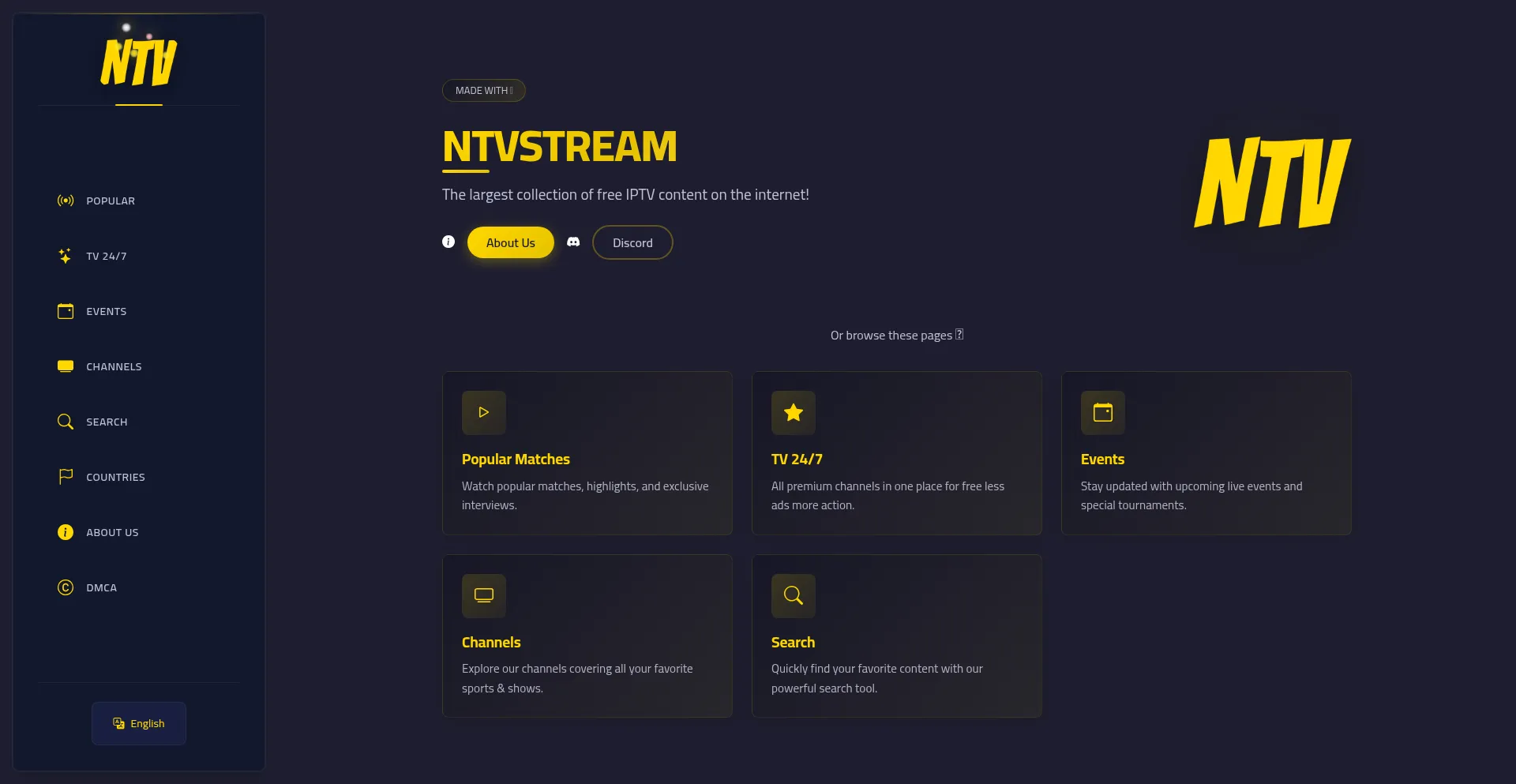Click the large NTV logo on the right
This screenshot has height=784, width=1516.
1272,182
